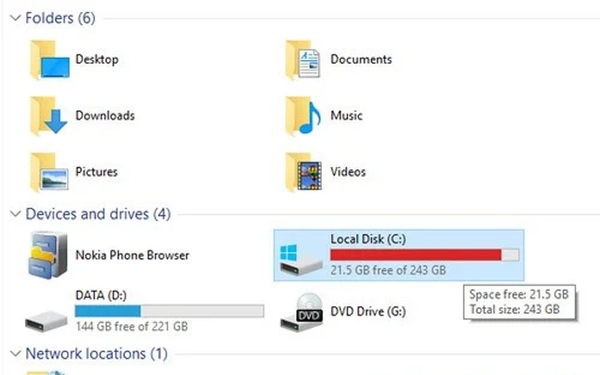Click the Nokia Phone Browser icon

click(47, 255)
